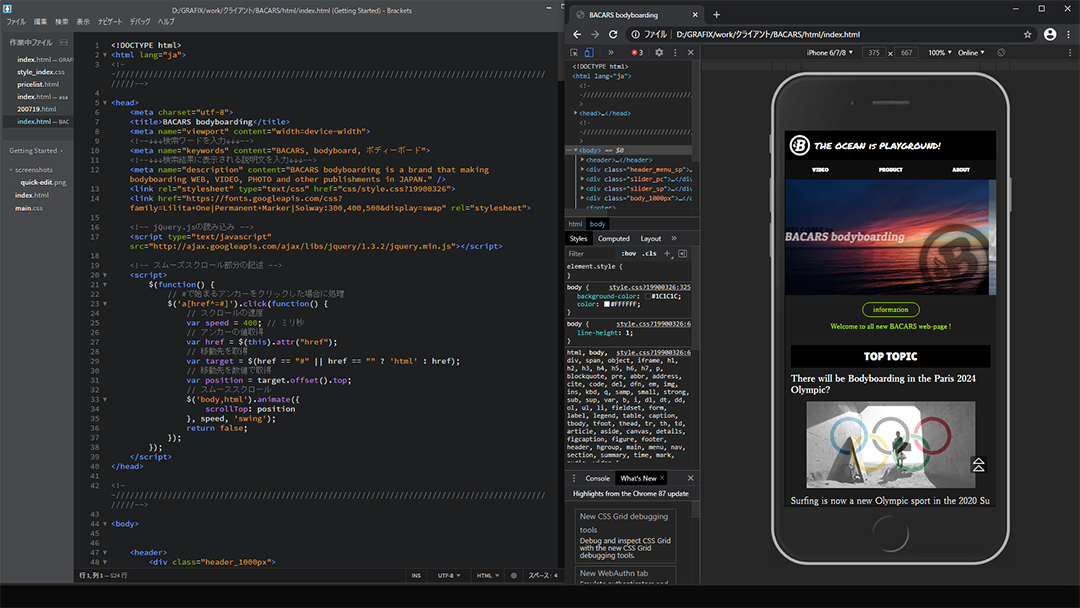Open the Online network throttling dropdown
Screen dimensions: 1080x608
(x=971, y=52)
